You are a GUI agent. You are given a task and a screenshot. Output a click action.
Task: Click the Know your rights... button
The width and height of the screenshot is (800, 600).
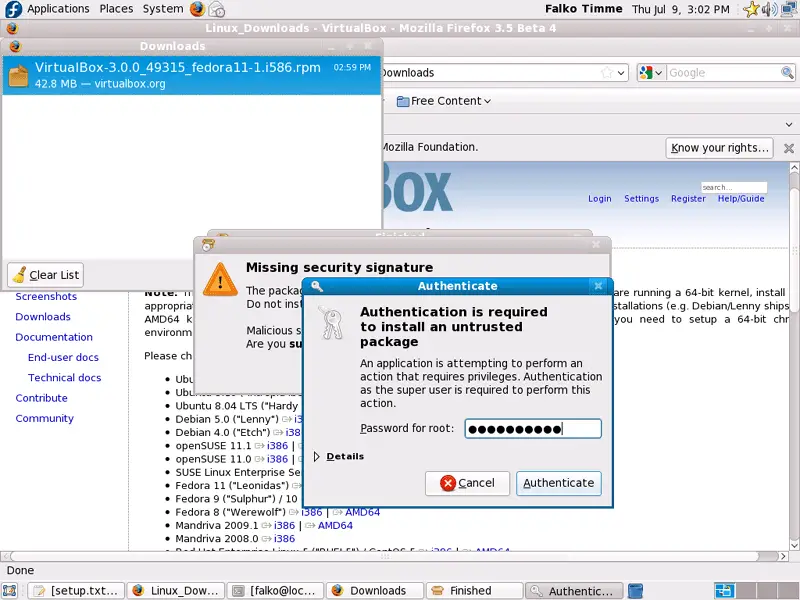pos(719,148)
